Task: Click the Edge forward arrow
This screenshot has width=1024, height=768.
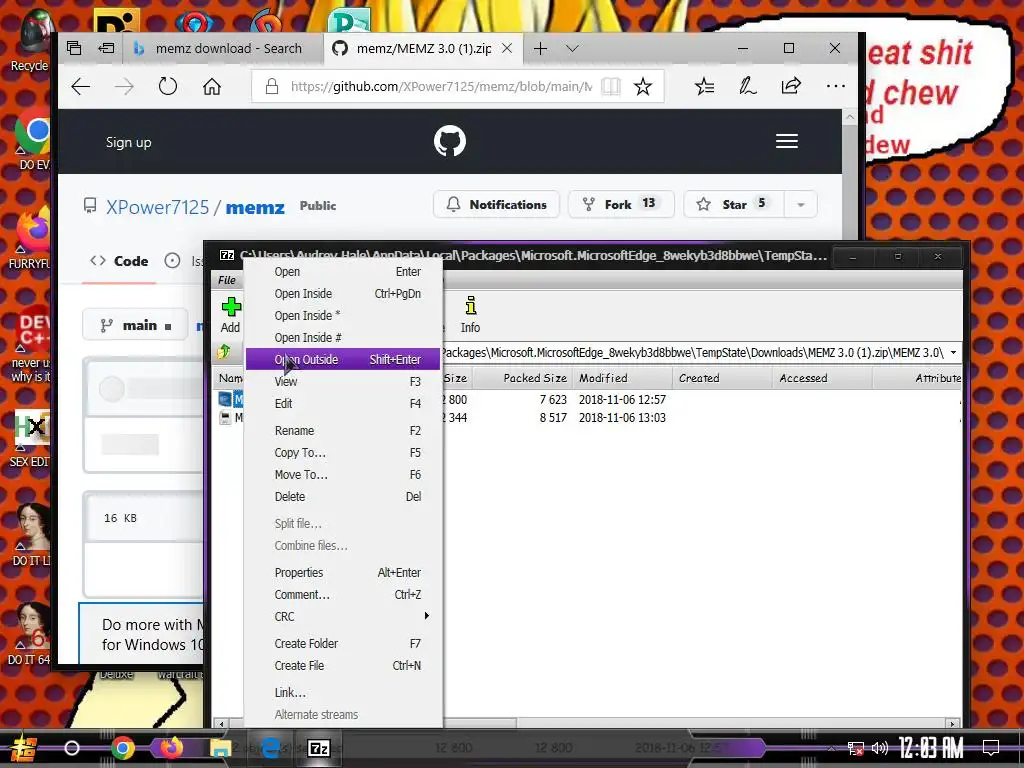Action: pos(124,86)
